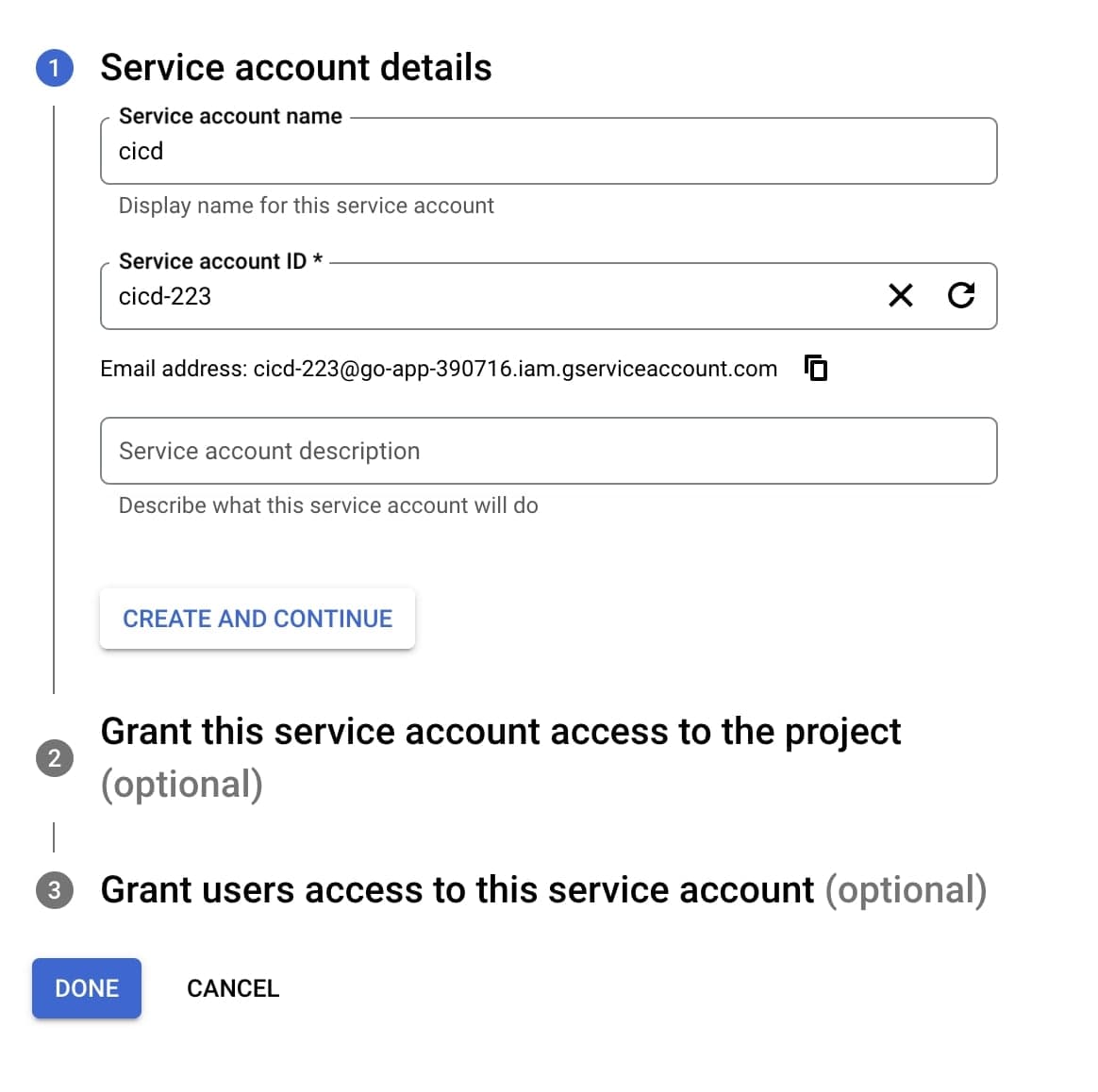Select the Service account description box

click(547, 451)
